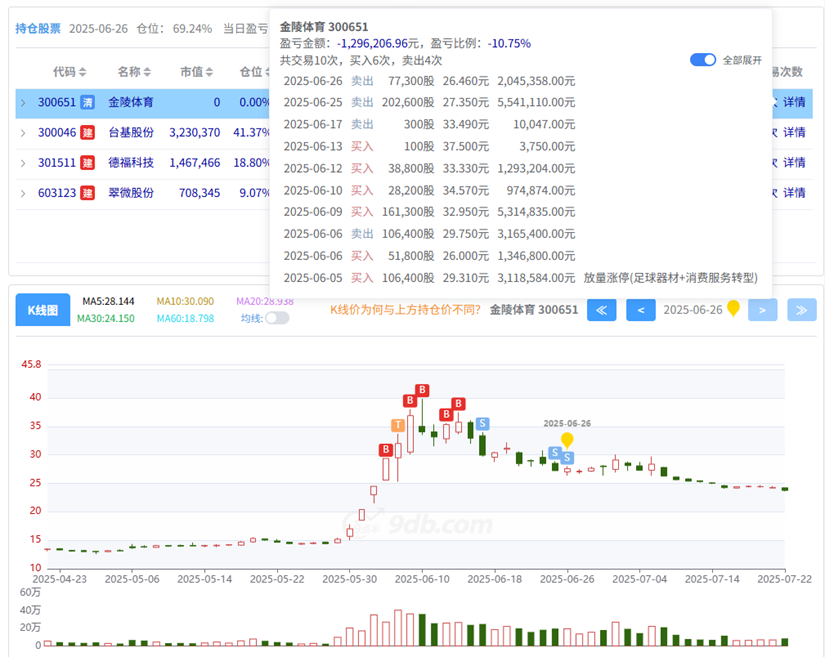The height and width of the screenshot is (657, 825).
Task: Open the 持仓股票 tab
Action: tap(38, 28)
